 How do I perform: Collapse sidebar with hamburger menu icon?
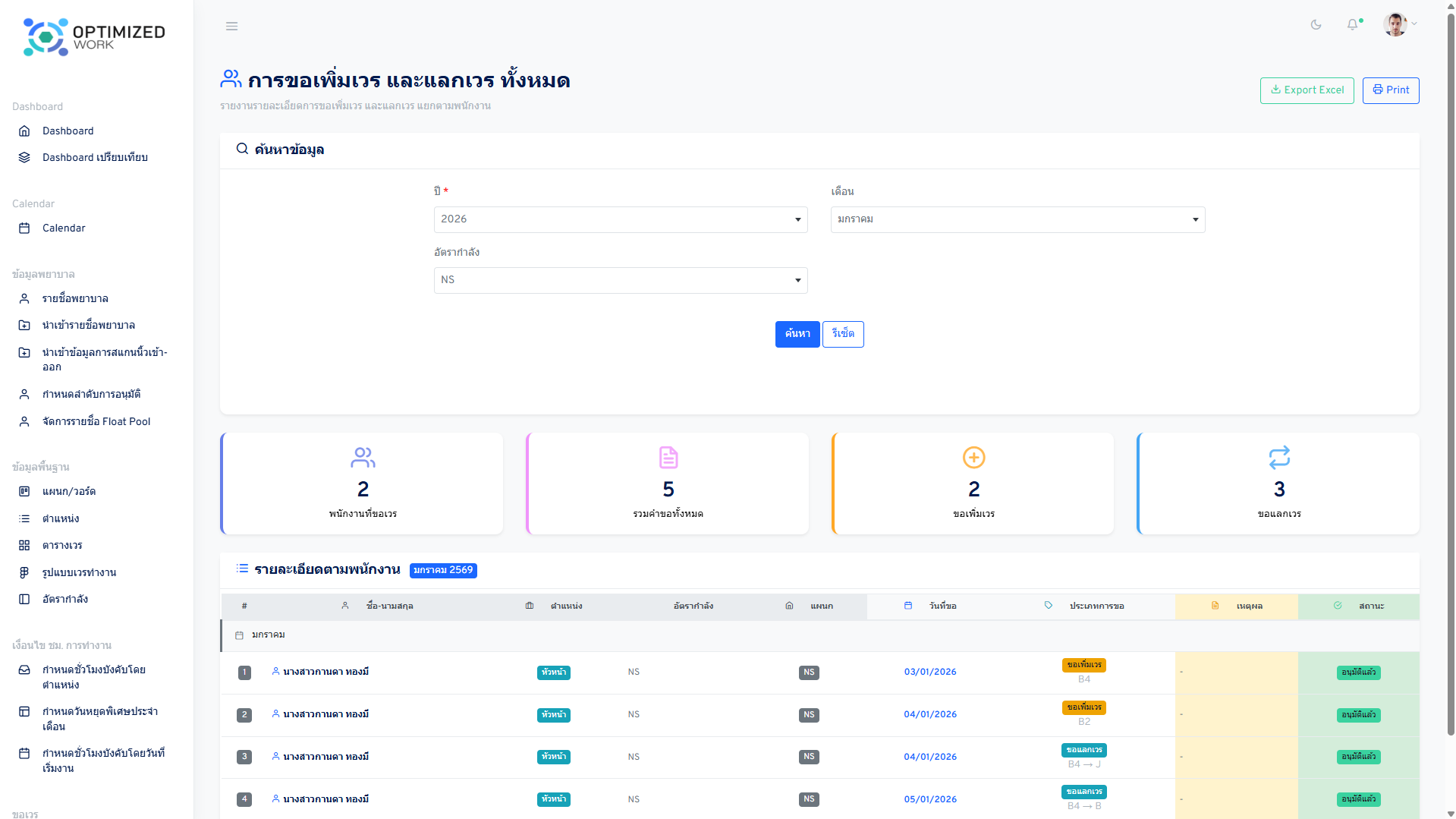pyautogui.click(x=231, y=27)
